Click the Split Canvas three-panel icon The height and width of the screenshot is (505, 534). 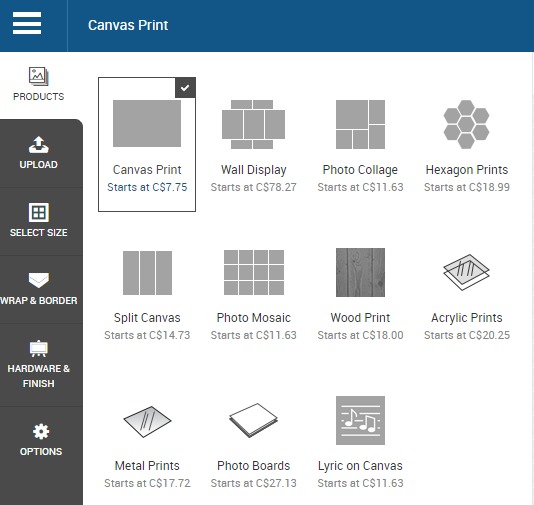click(147, 273)
